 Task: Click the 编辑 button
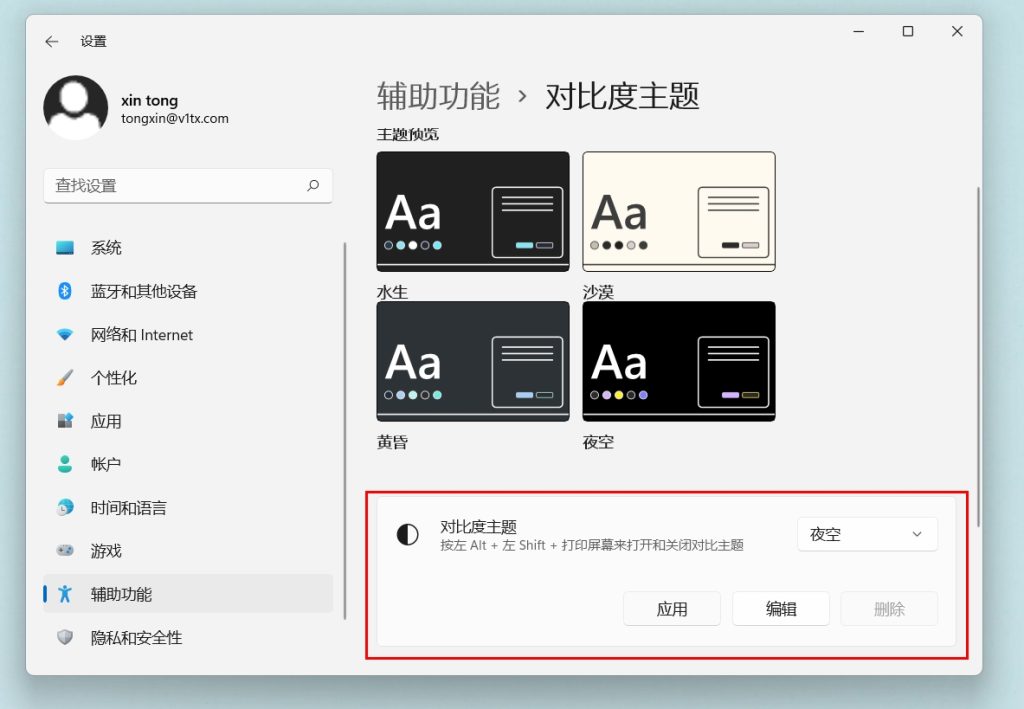780,609
